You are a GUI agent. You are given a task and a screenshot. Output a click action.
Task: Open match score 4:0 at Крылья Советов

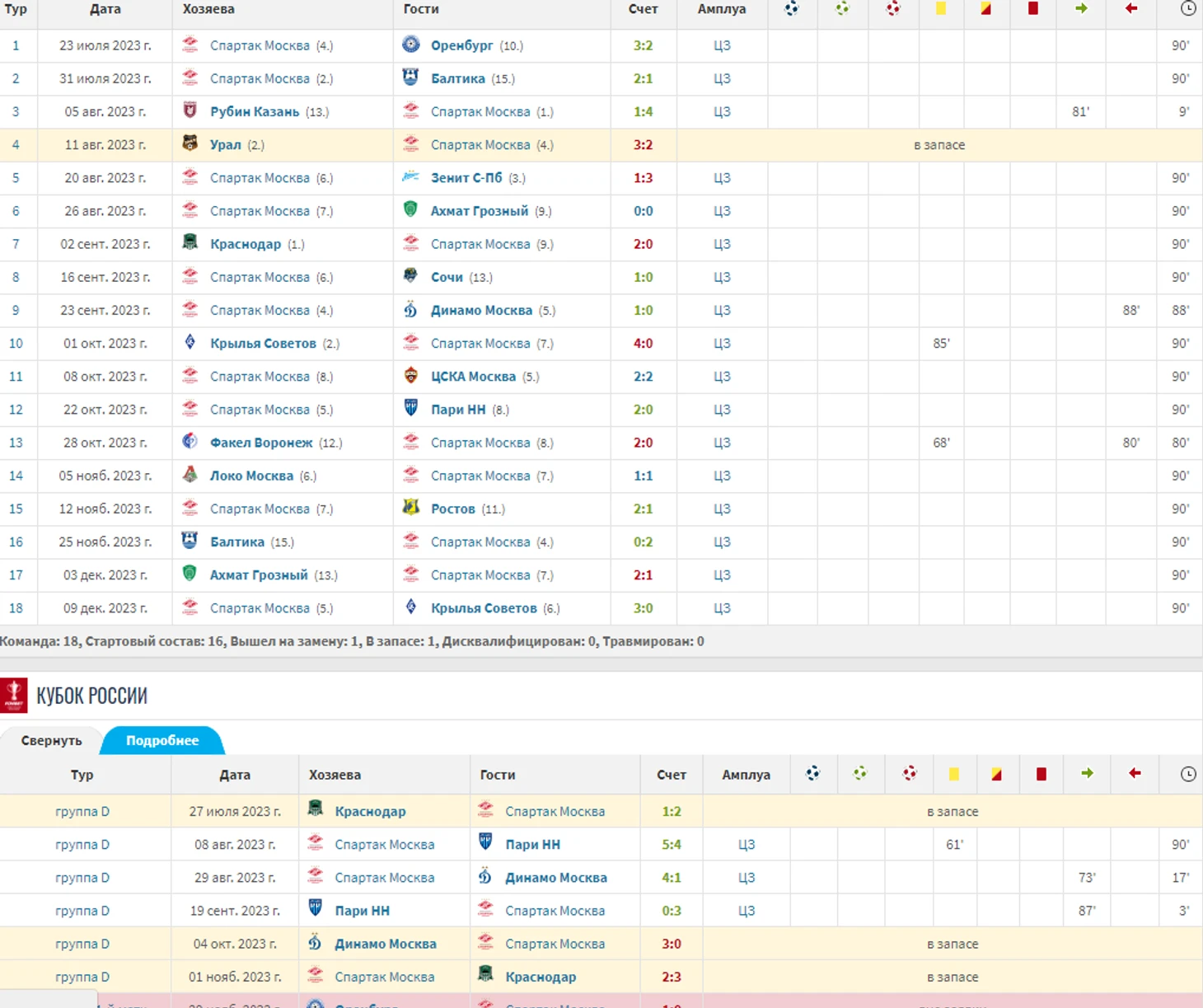pos(643,343)
